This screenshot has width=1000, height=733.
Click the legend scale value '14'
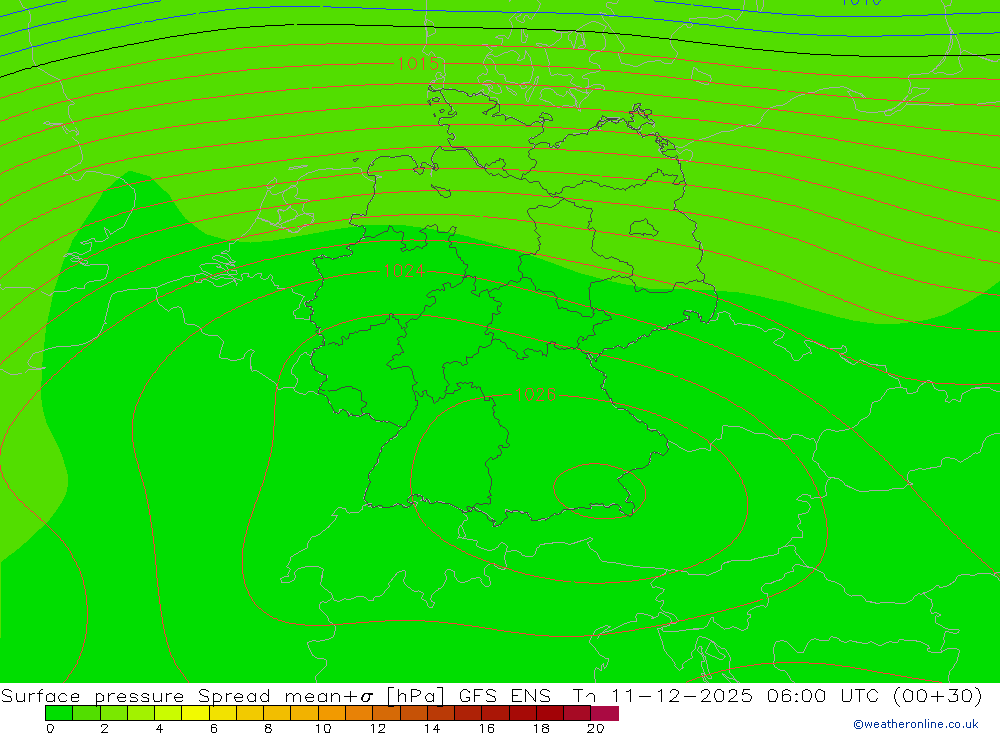432,728
